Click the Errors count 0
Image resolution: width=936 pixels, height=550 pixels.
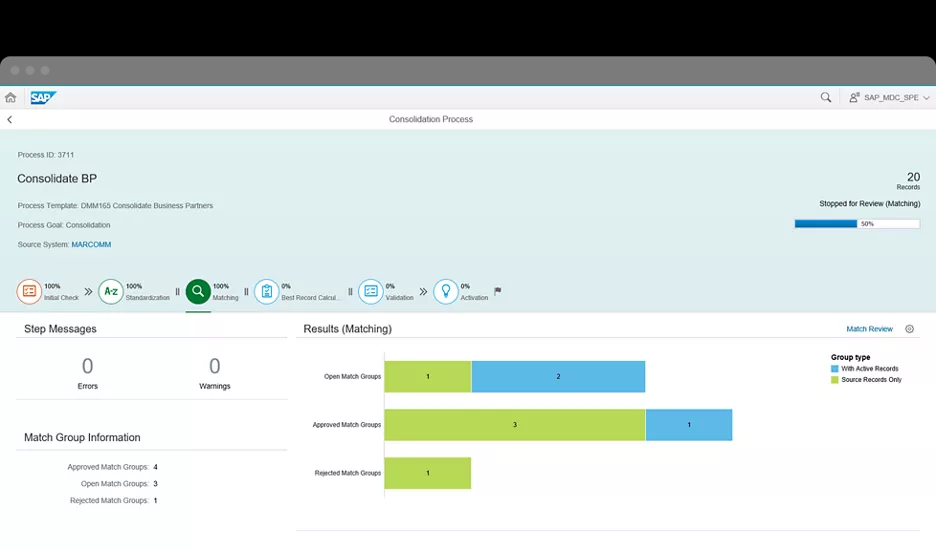(87, 365)
